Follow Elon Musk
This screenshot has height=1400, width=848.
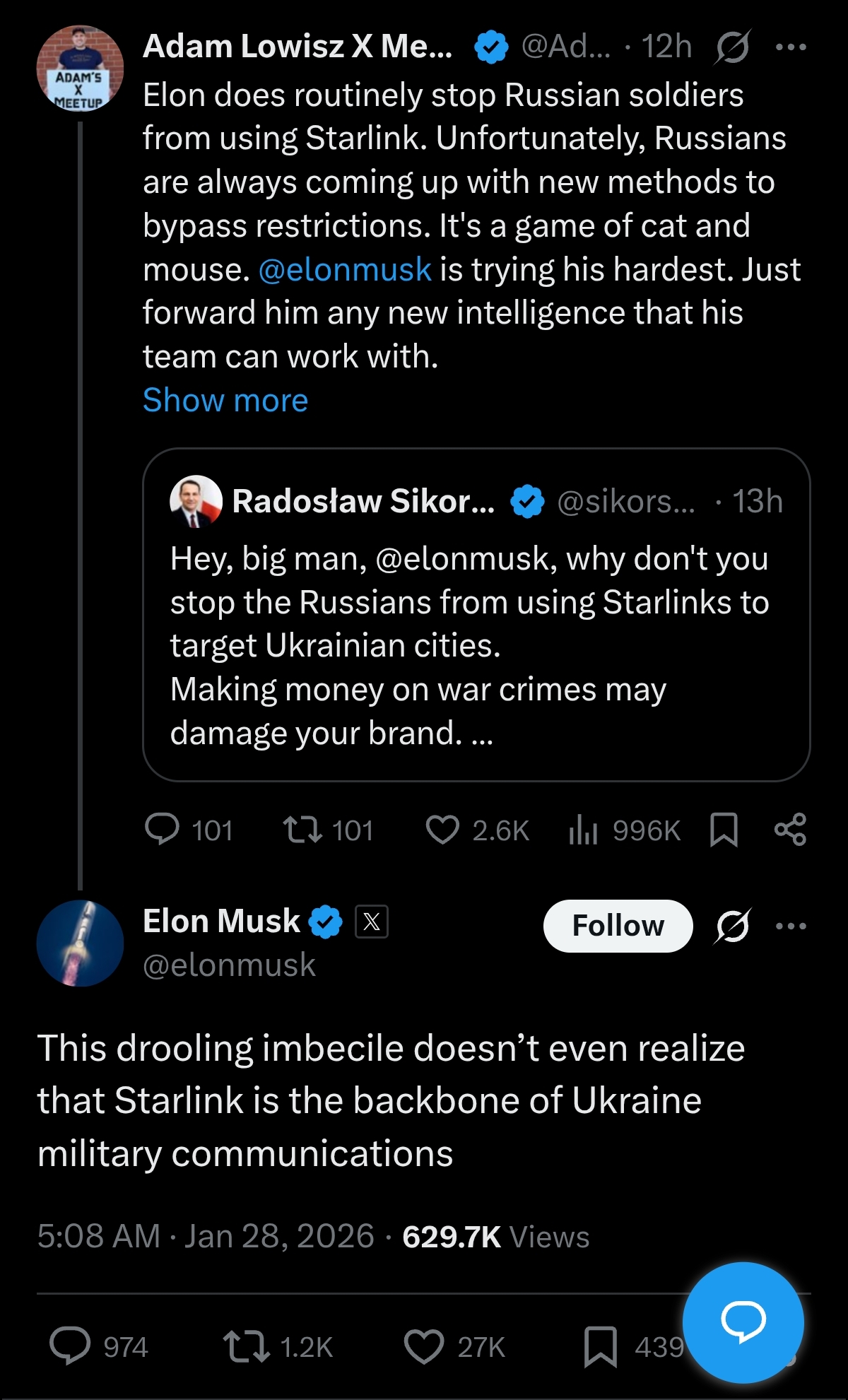pos(618,926)
